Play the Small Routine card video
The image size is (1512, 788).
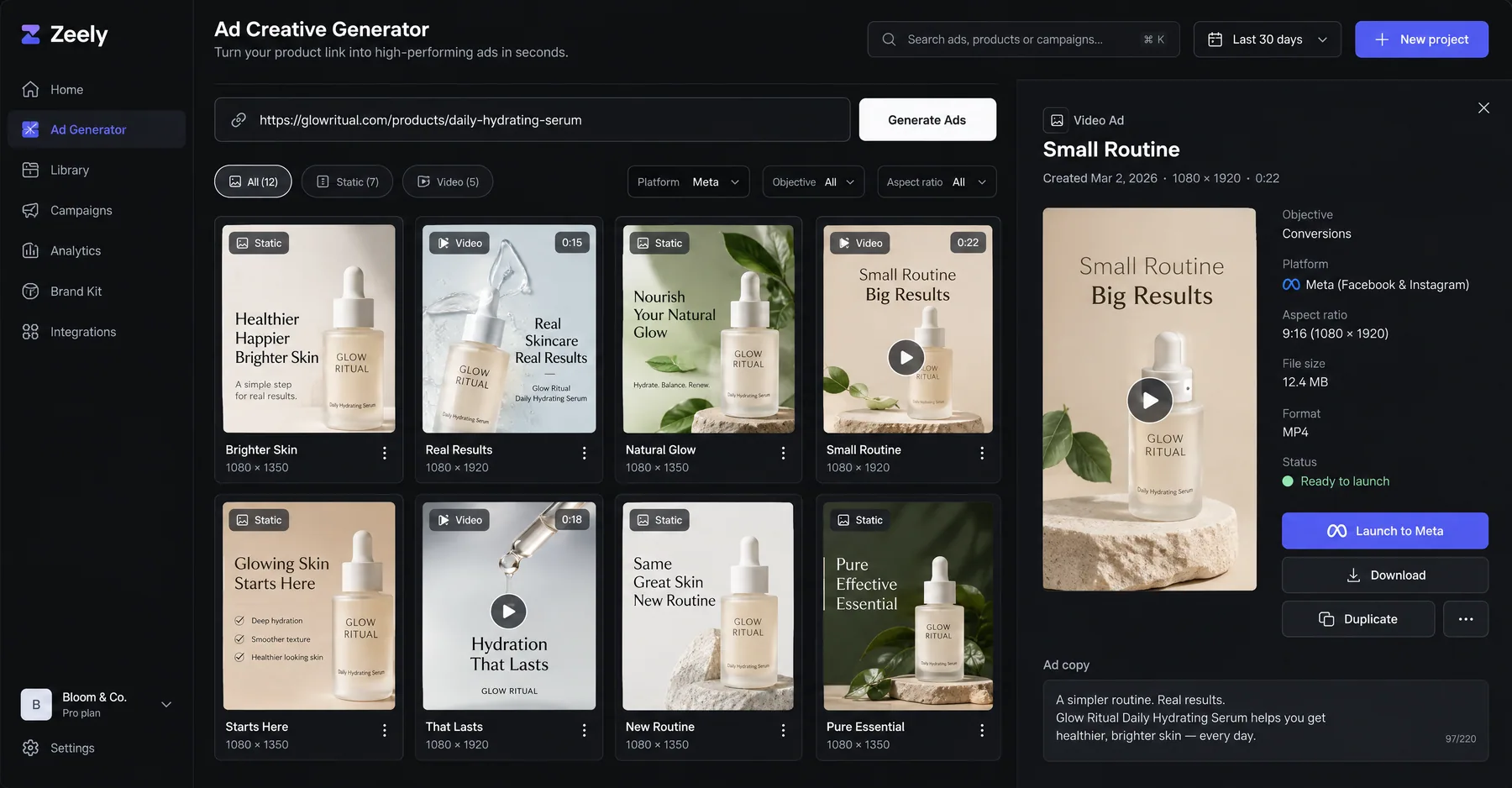tap(906, 358)
